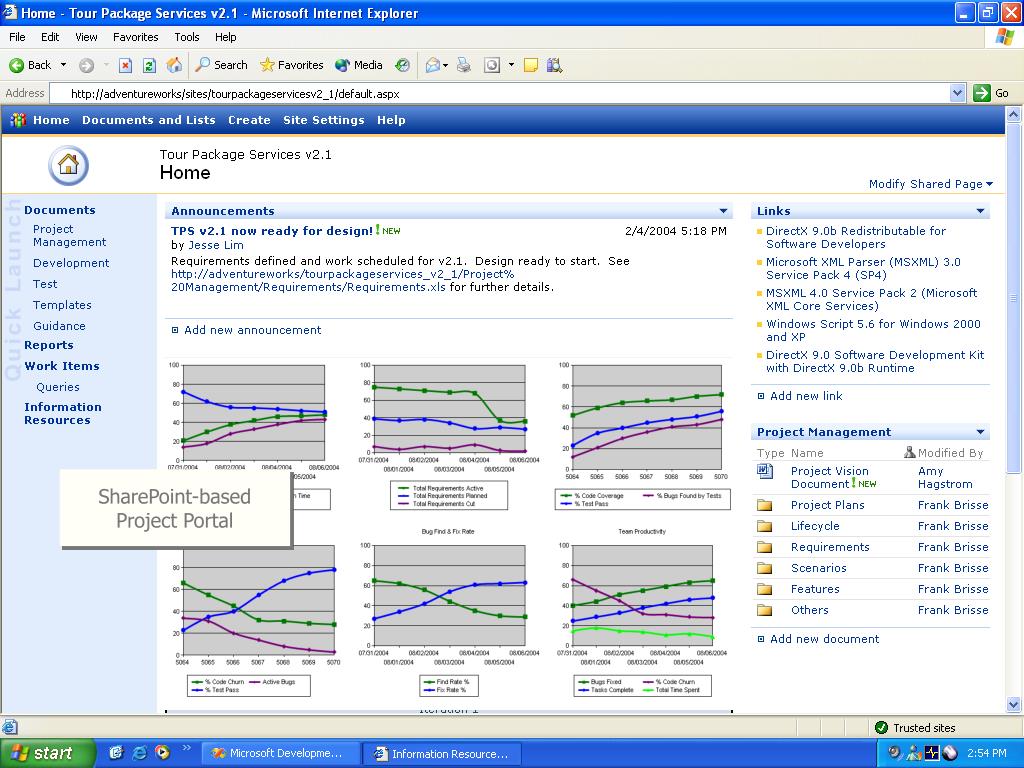Click the SharePoint icon beside Home nav
Screen dimensions: 1024x768
pyautogui.click(x=18, y=120)
